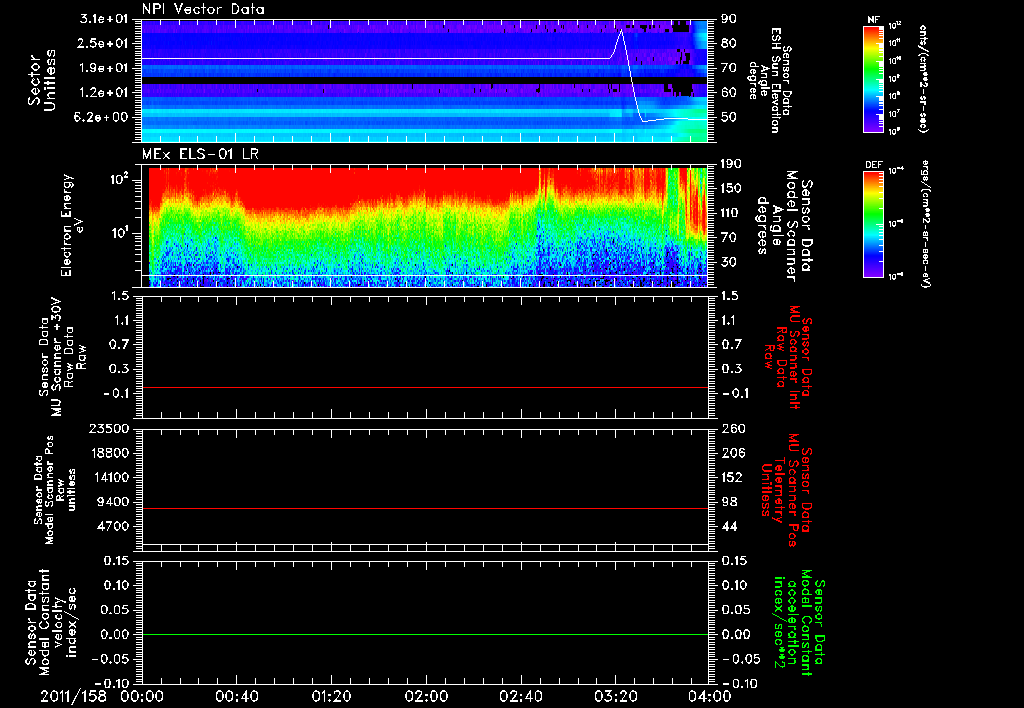
Task: Click the 'cnts/(cm**2-sr-sec)' units label
Action: 923,78
